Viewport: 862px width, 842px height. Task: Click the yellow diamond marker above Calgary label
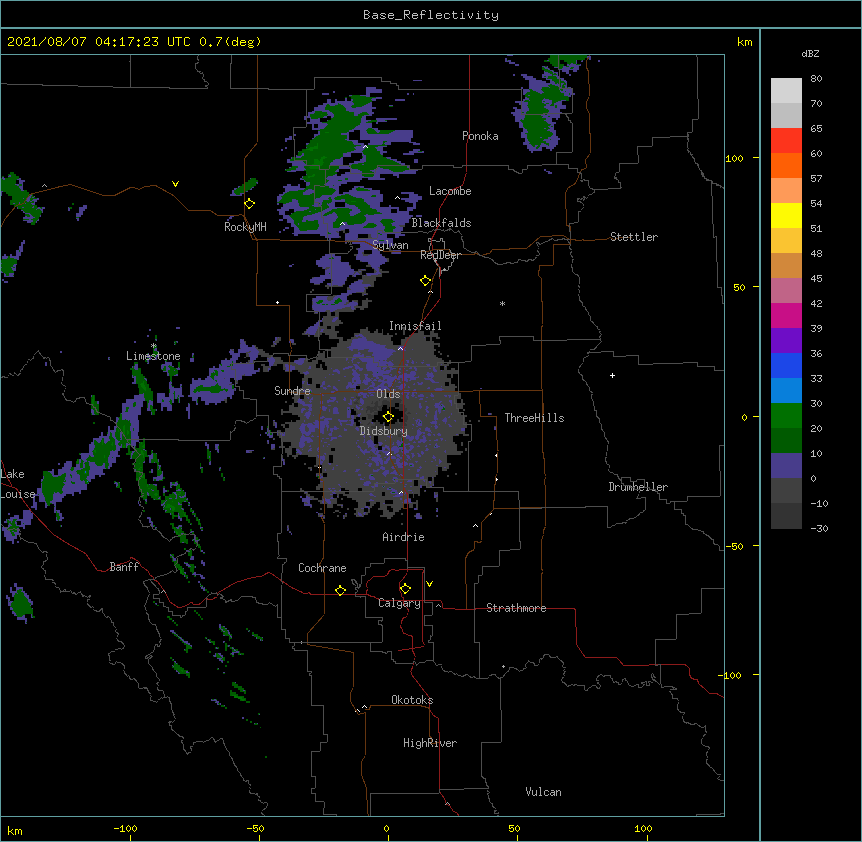click(405, 589)
